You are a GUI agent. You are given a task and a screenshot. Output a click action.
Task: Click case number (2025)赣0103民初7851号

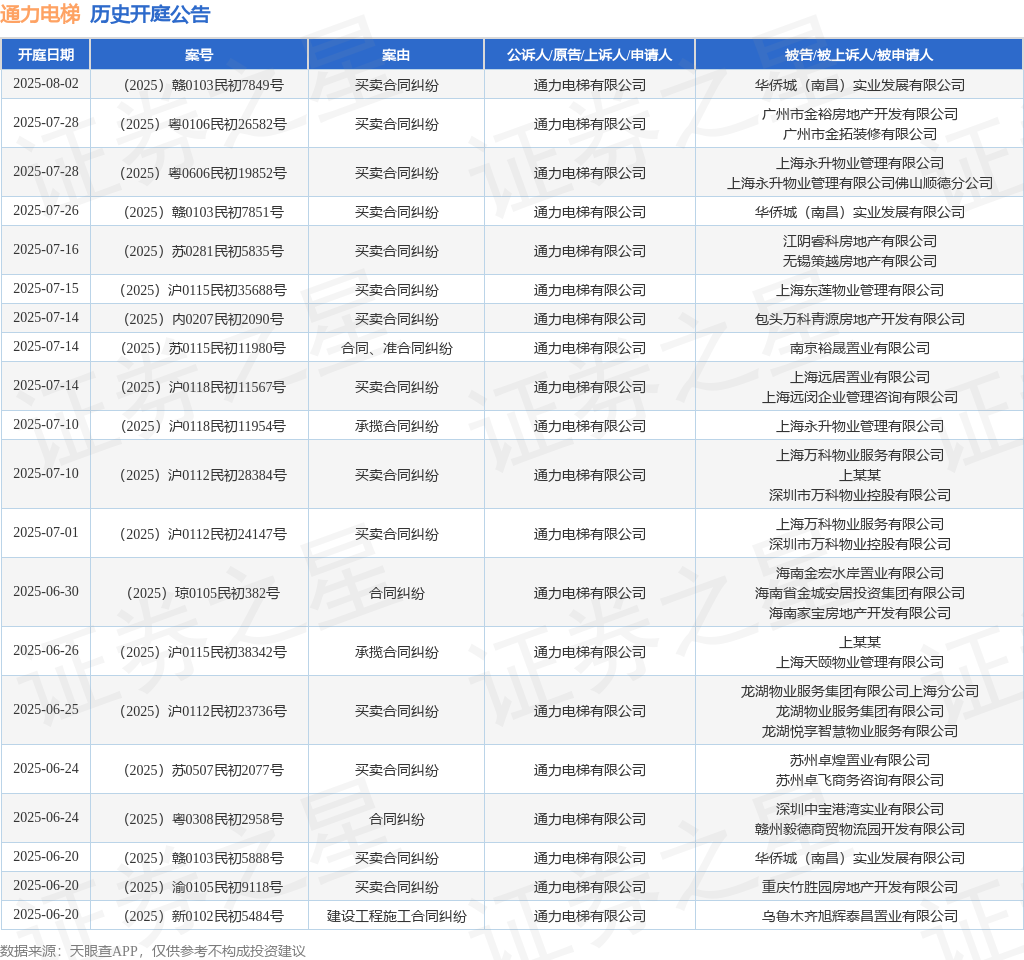point(203,212)
